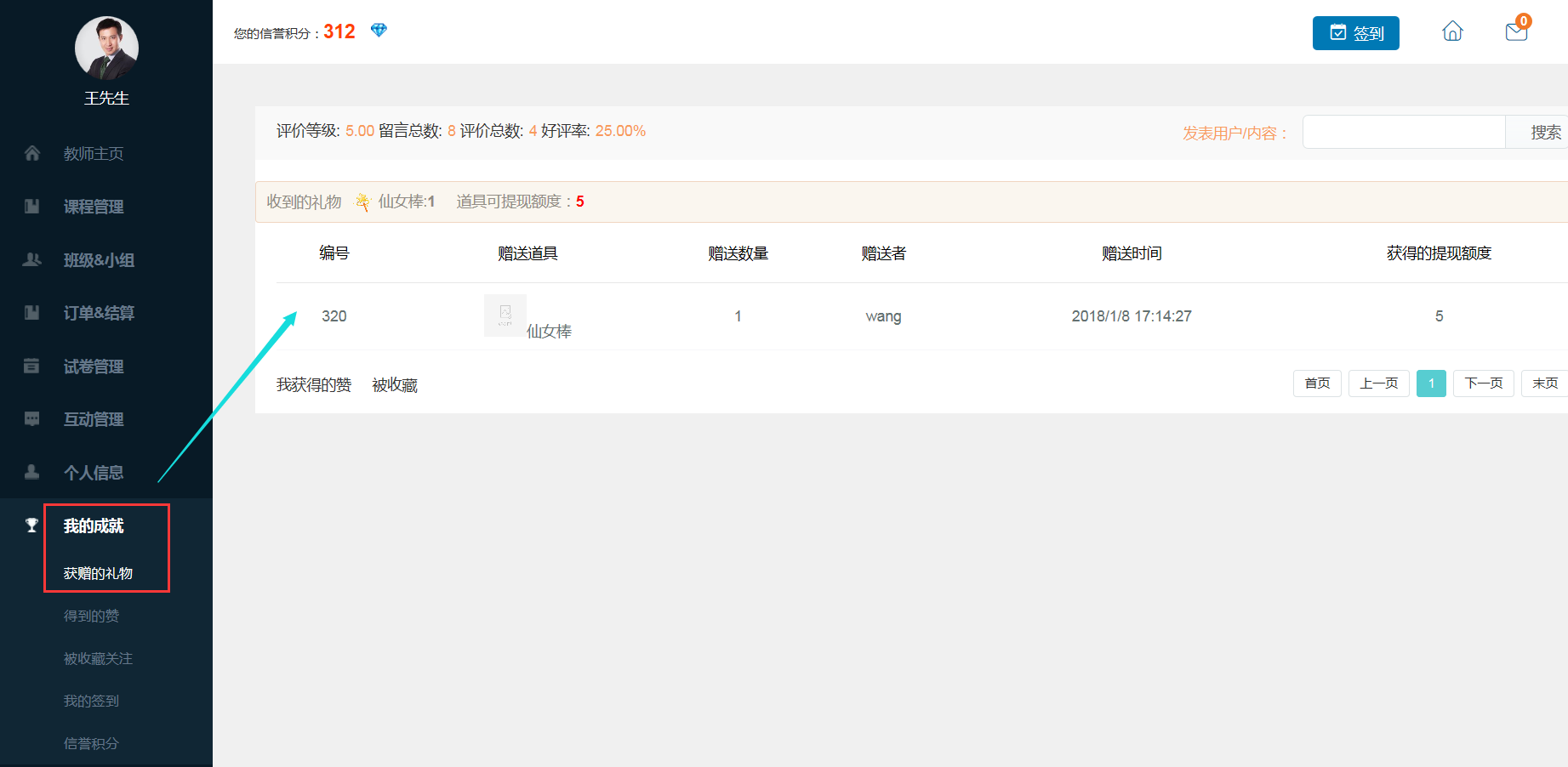This screenshot has height=767, width=1568.
Task: Click the chat icon beside 互动管理
Action: point(32,418)
